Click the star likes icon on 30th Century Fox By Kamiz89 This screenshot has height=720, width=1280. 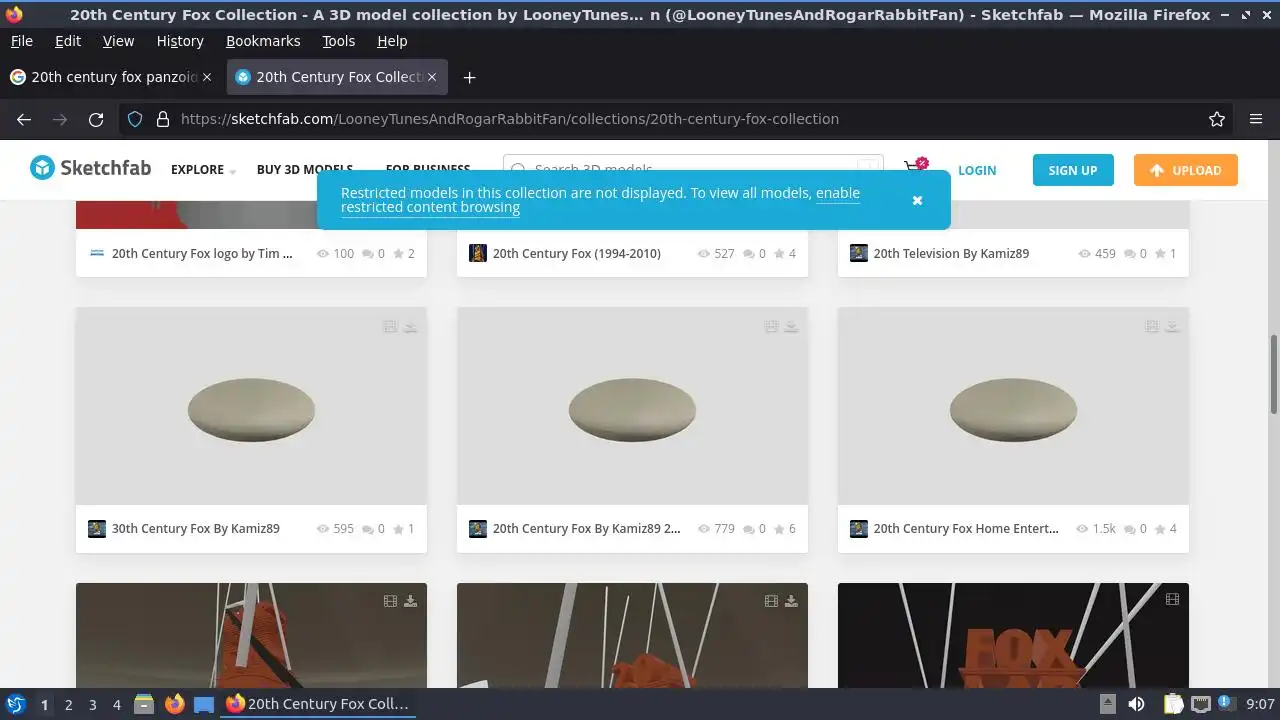coord(398,529)
